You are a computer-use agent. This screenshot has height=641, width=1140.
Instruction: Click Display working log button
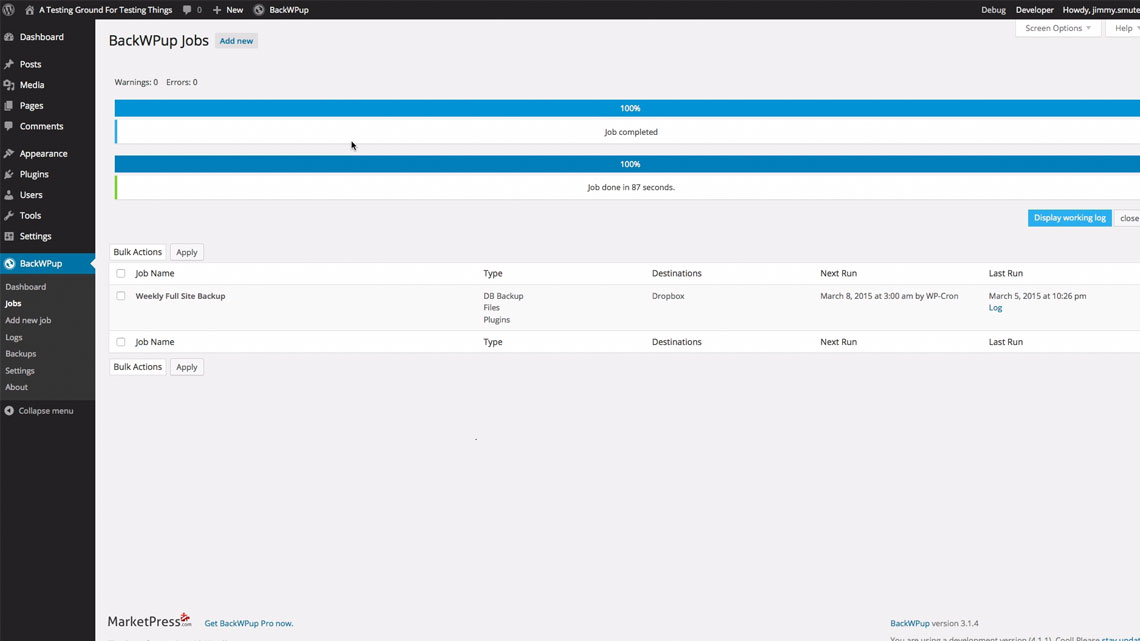pyautogui.click(x=1069, y=218)
